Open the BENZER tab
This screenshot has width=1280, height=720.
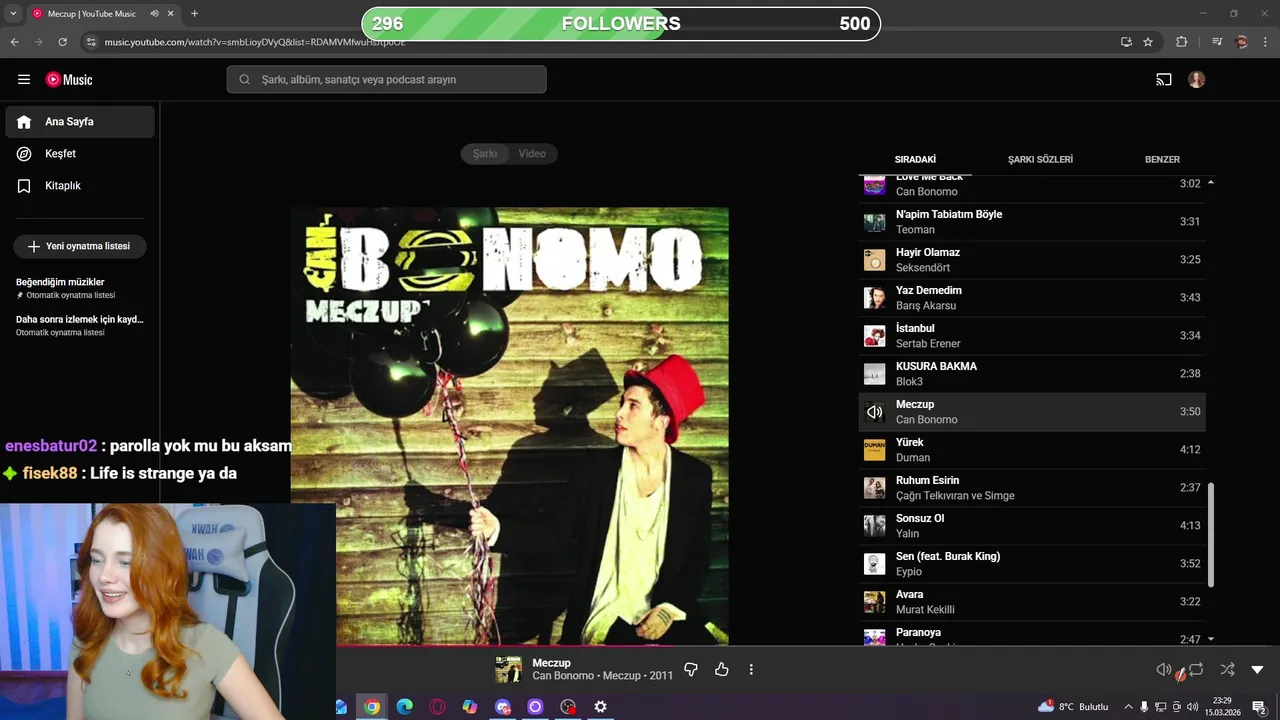1162,159
